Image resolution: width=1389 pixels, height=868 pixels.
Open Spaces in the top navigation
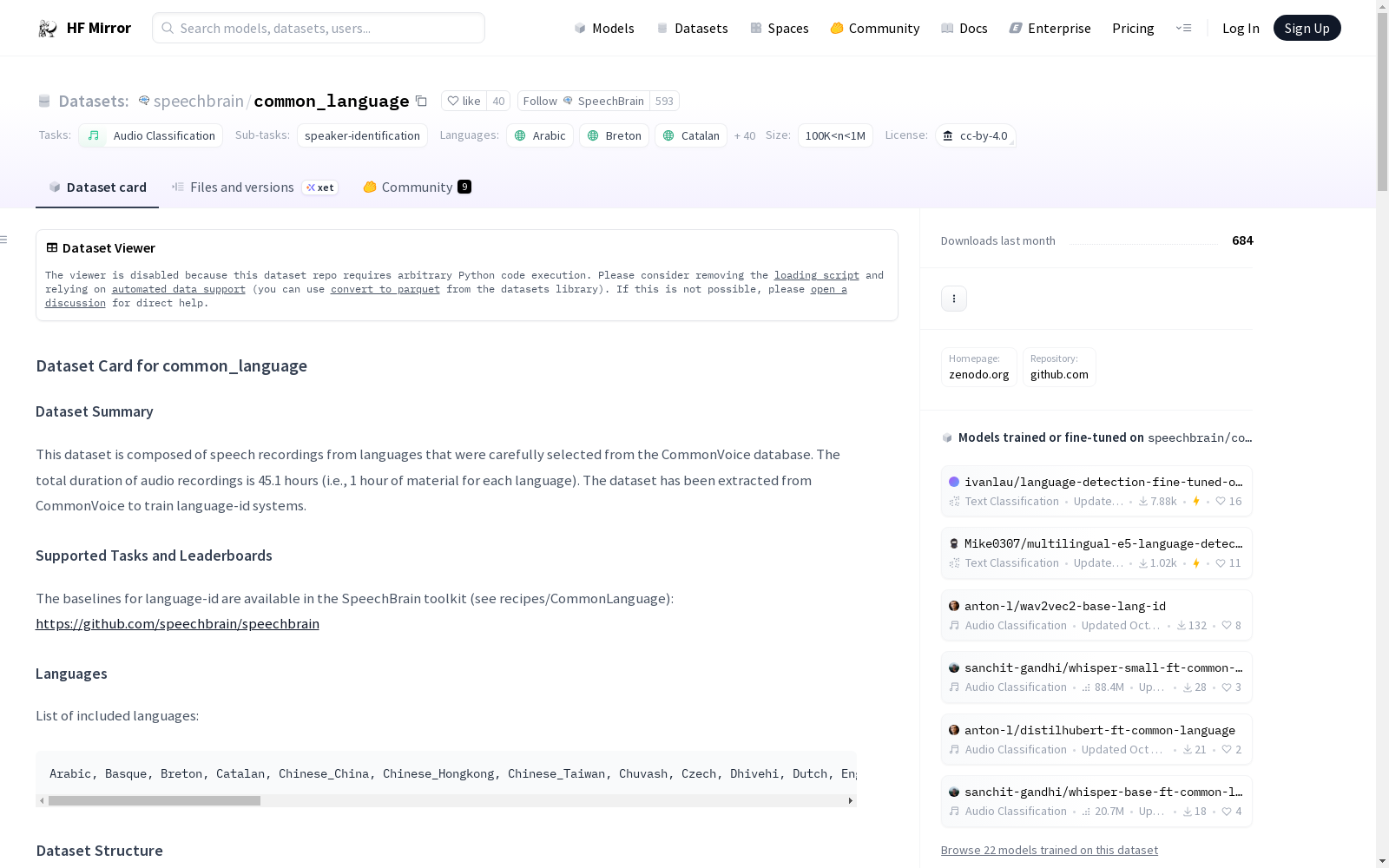click(x=780, y=29)
